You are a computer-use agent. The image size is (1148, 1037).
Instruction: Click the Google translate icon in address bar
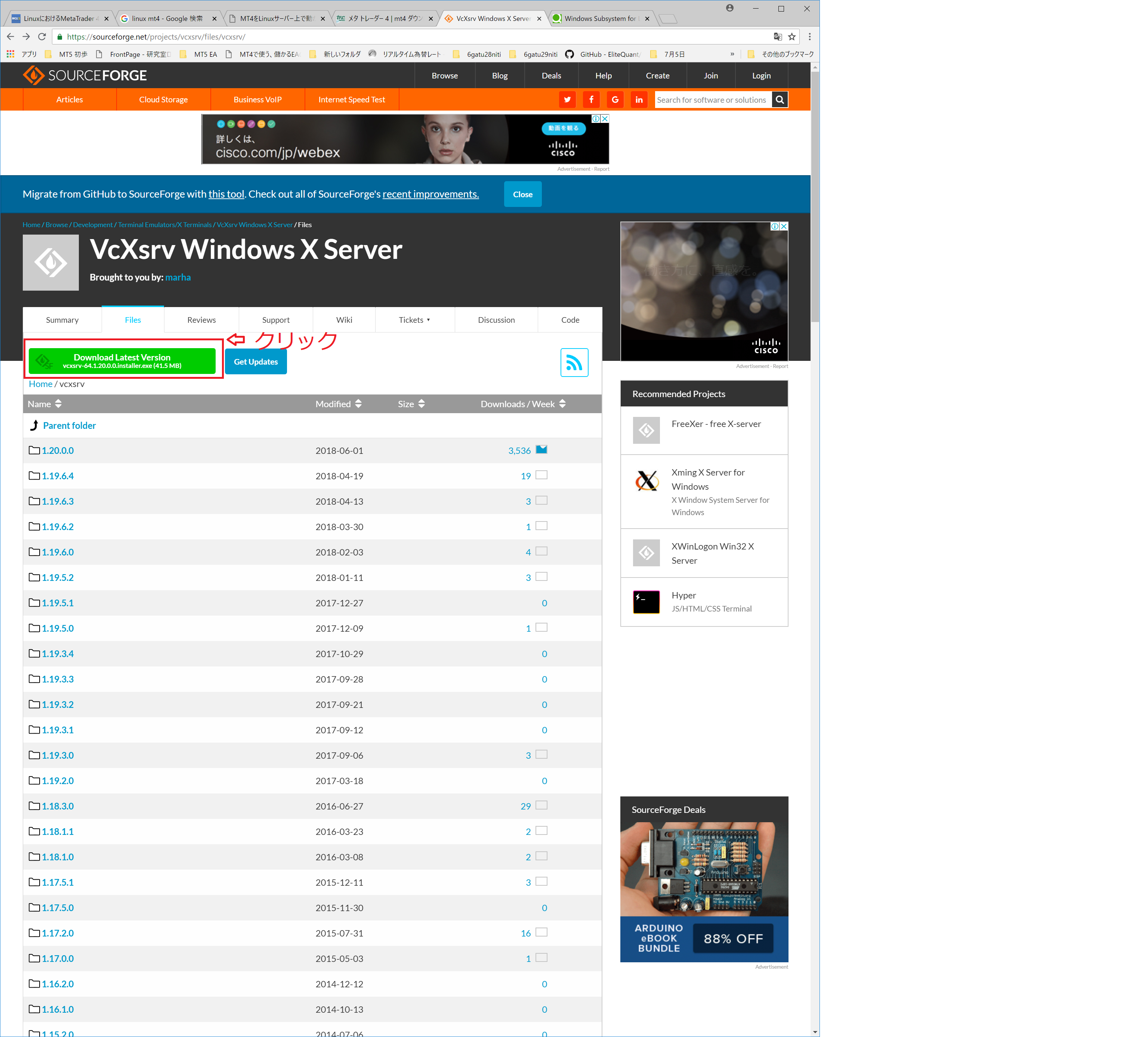point(777,37)
